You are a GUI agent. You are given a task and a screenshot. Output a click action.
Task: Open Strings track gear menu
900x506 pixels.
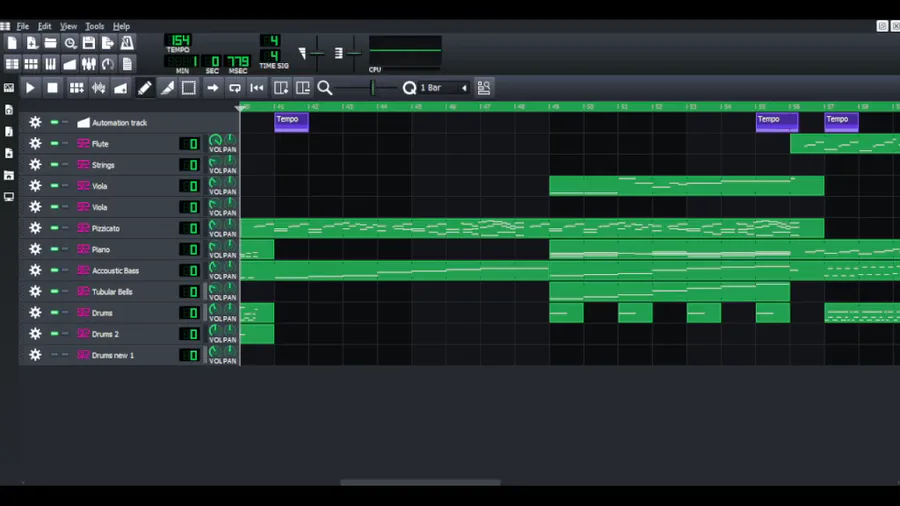coord(35,165)
